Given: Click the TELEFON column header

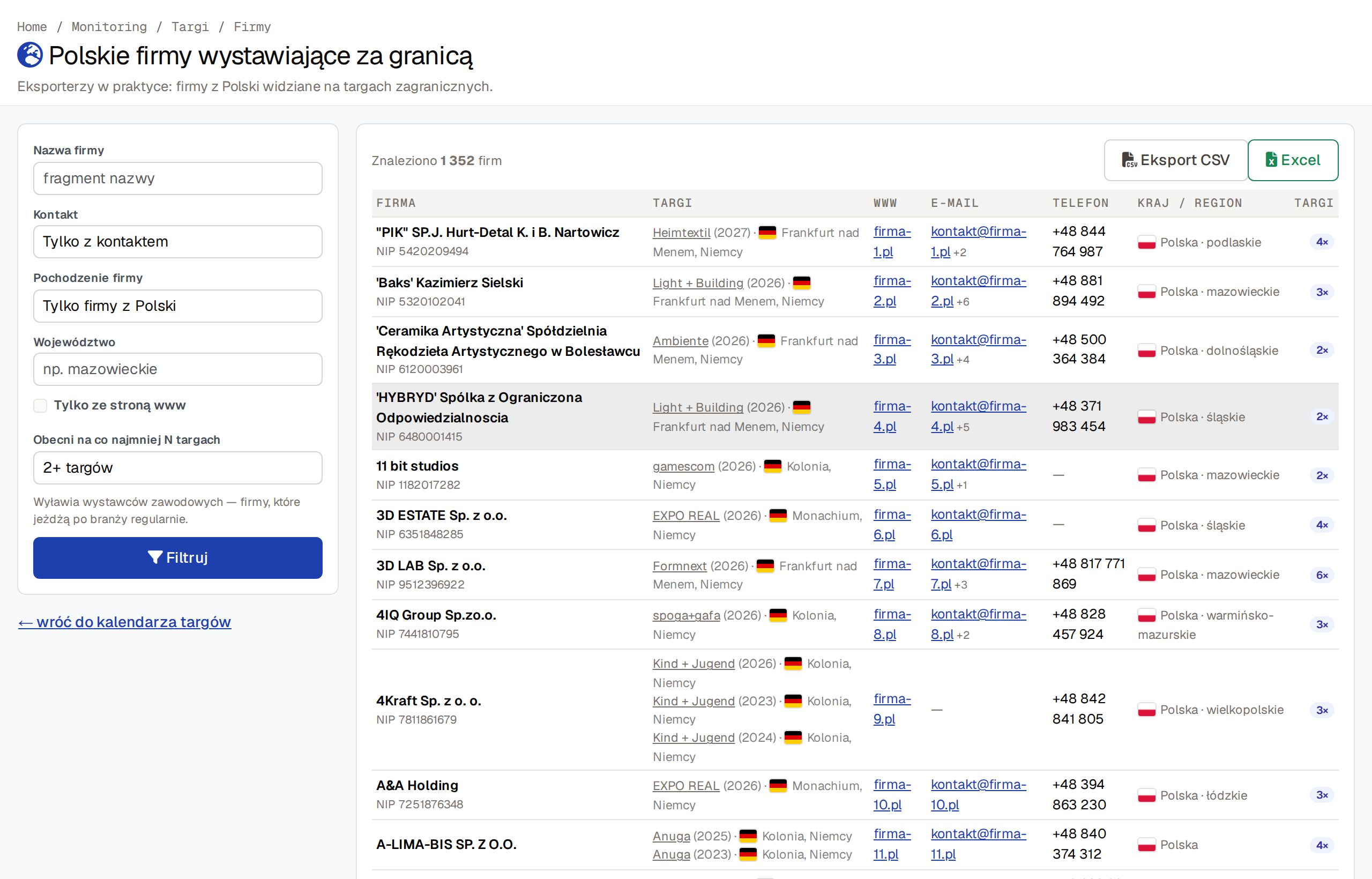Looking at the screenshot, I should pyautogui.click(x=1080, y=203).
